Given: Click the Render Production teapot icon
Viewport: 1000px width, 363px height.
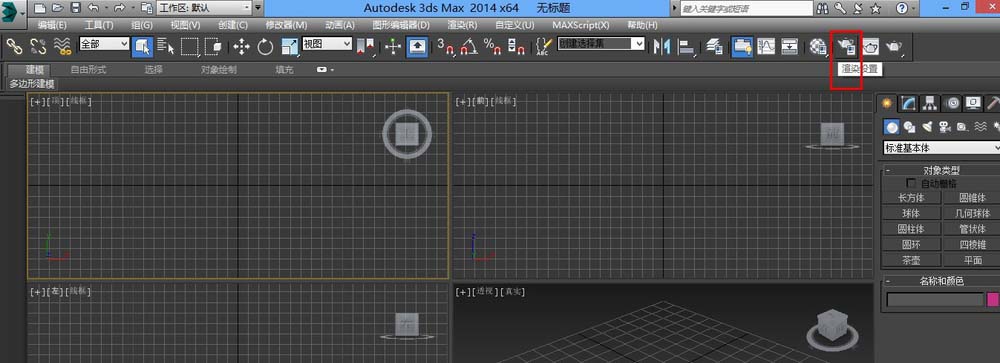Looking at the screenshot, I should coord(895,46).
